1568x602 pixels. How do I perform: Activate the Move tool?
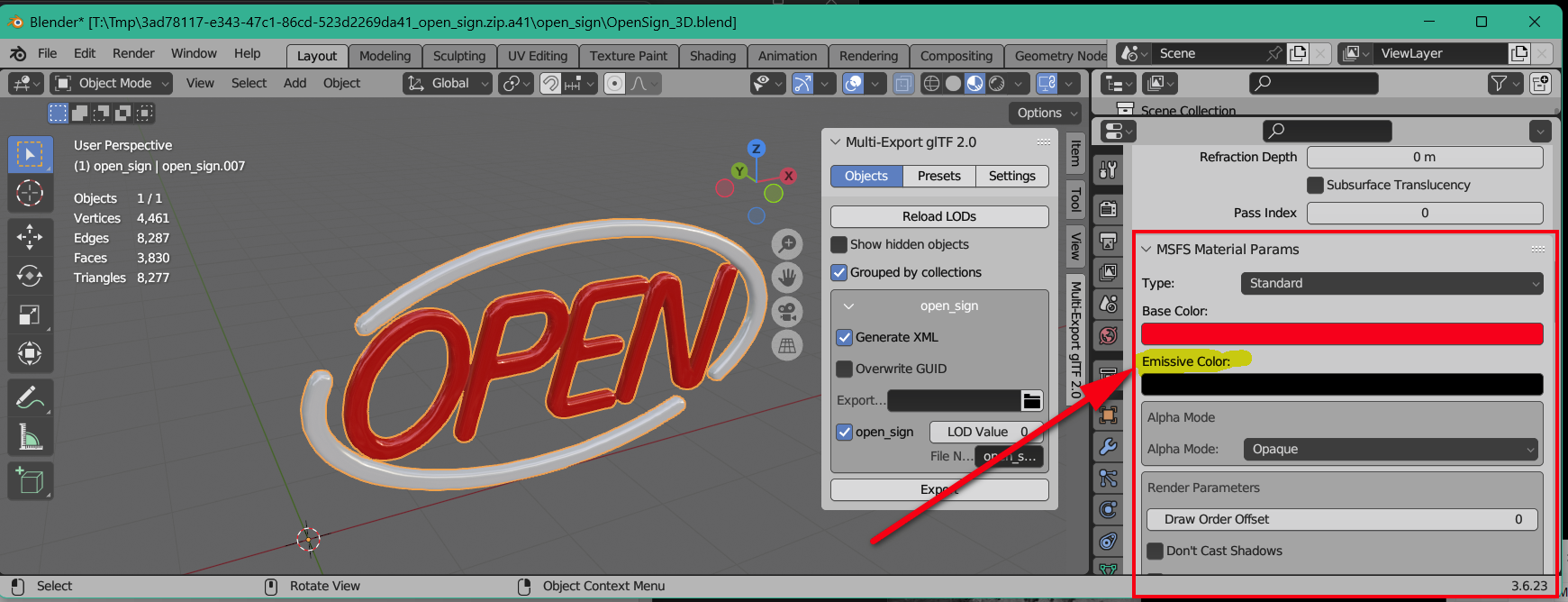point(30,237)
